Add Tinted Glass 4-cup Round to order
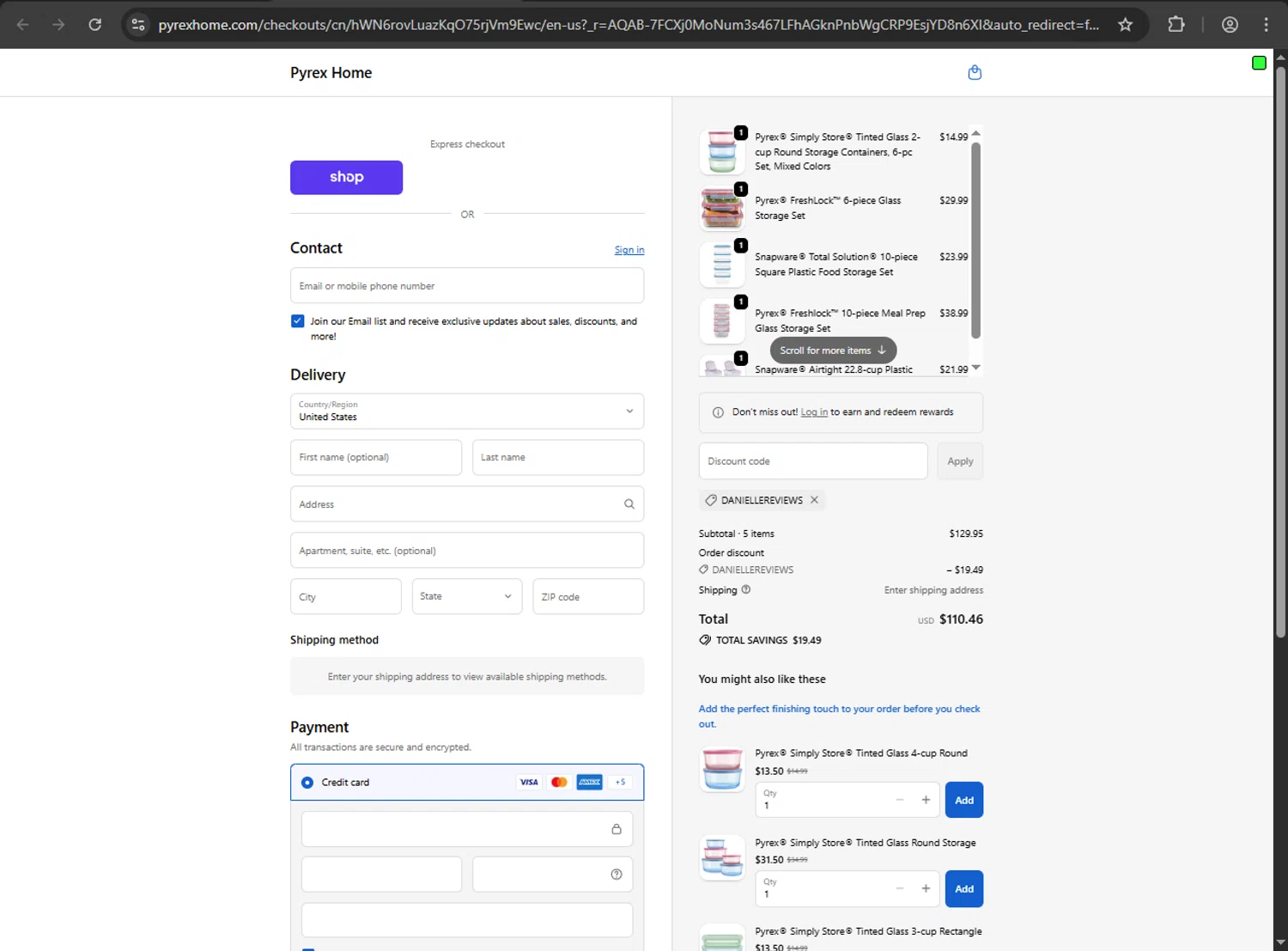1288x951 pixels. 964,800
